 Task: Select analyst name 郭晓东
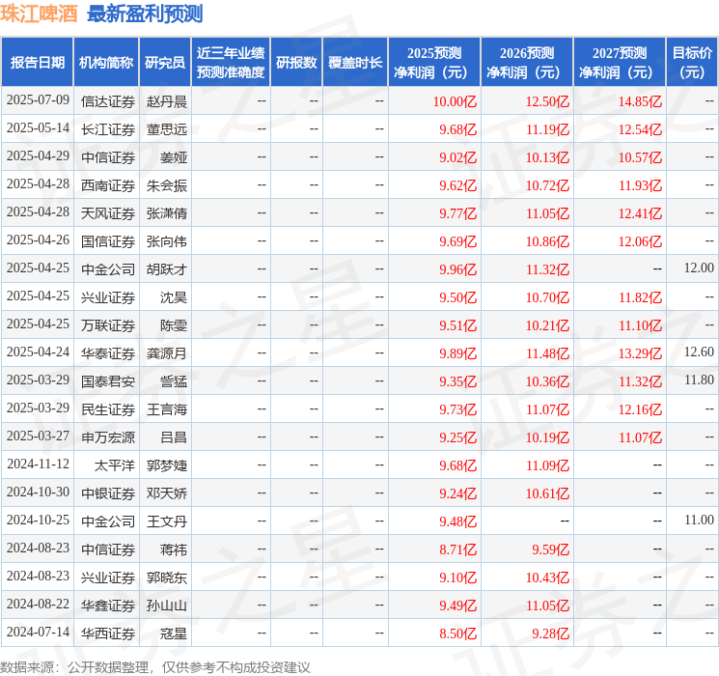pyautogui.click(x=166, y=577)
